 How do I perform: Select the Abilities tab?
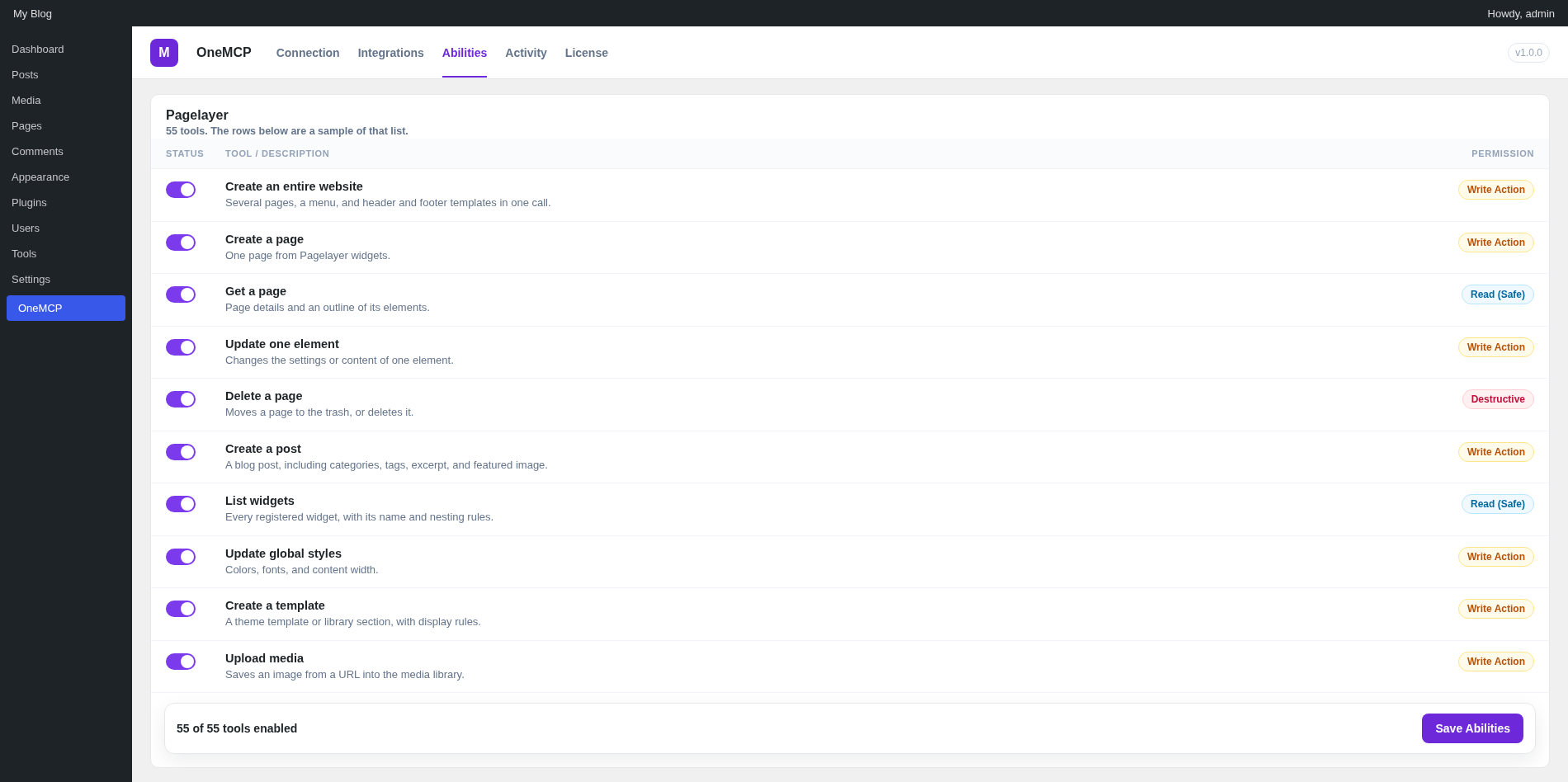coord(465,53)
